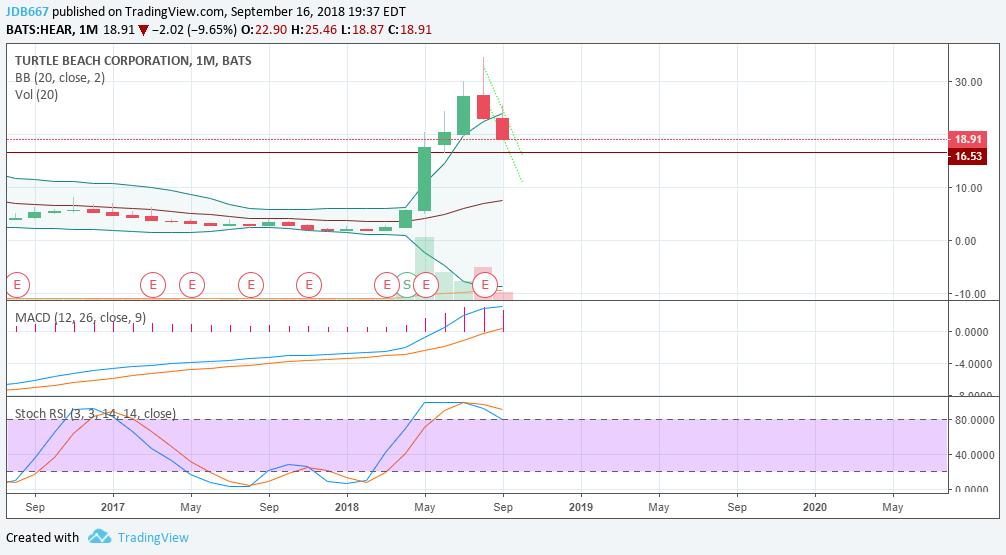
Task: Click the May 2018 earnings E marker
Action: 426,284
